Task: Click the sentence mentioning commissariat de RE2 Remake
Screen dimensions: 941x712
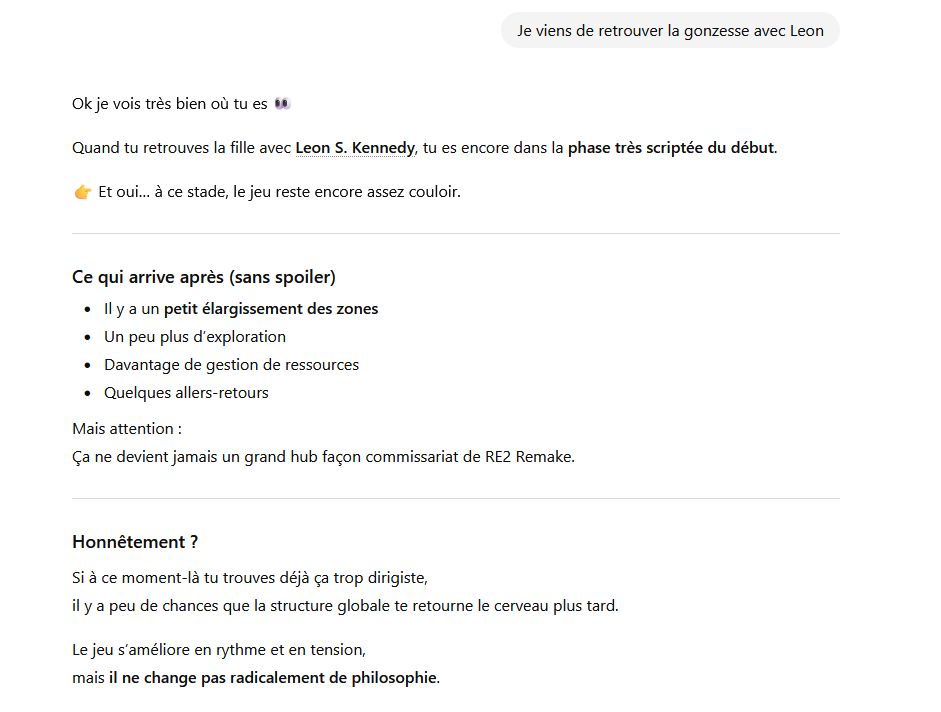Action: (323, 457)
